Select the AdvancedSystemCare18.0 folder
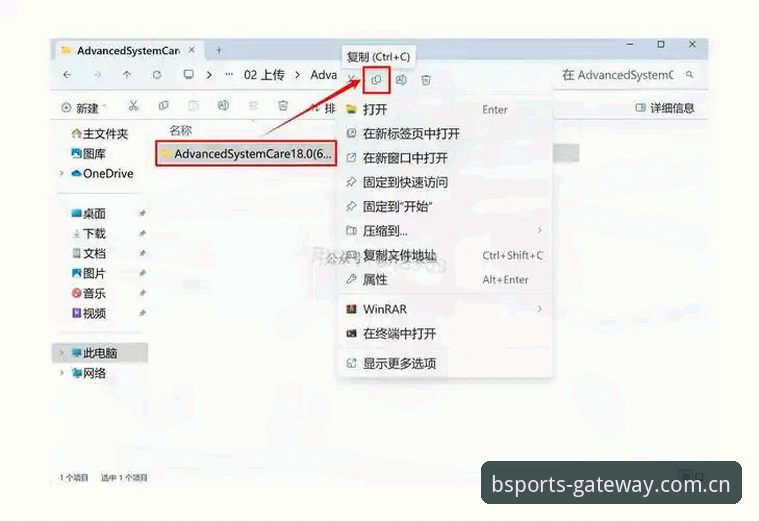759x521 pixels. [x=246, y=153]
